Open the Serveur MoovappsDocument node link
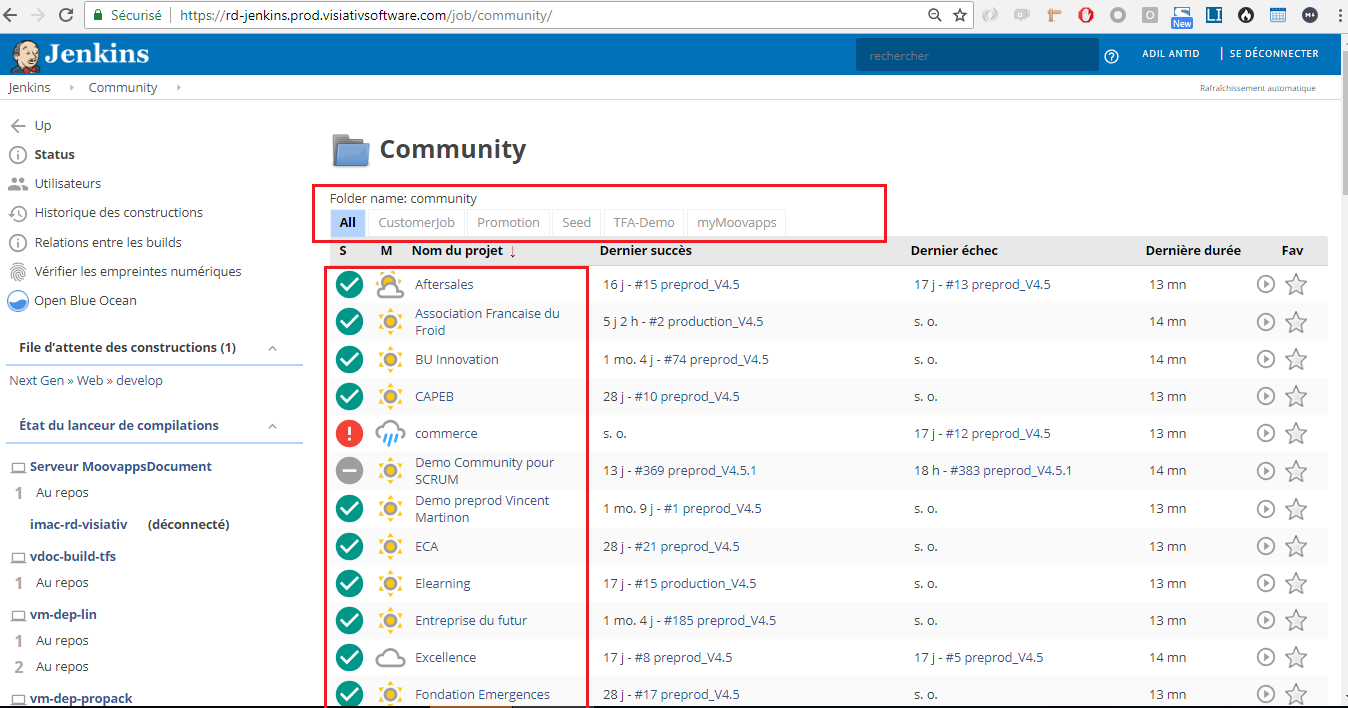This screenshot has height=708, width=1348. pyautogui.click(x=121, y=466)
